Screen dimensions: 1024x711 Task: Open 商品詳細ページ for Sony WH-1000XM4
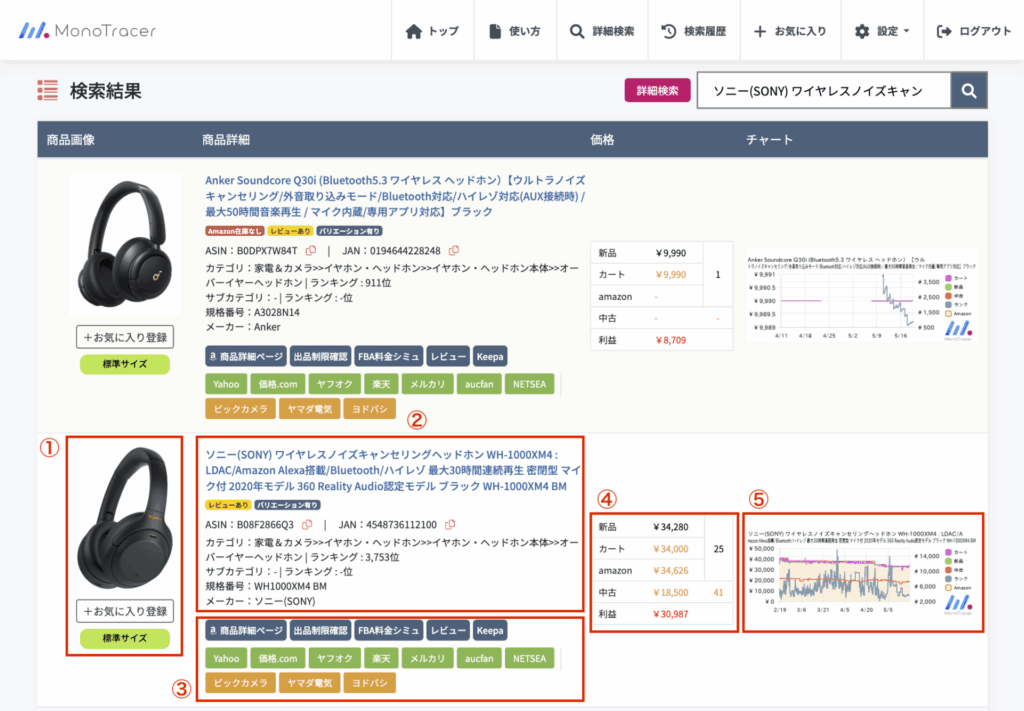click(x=246, y=631)
